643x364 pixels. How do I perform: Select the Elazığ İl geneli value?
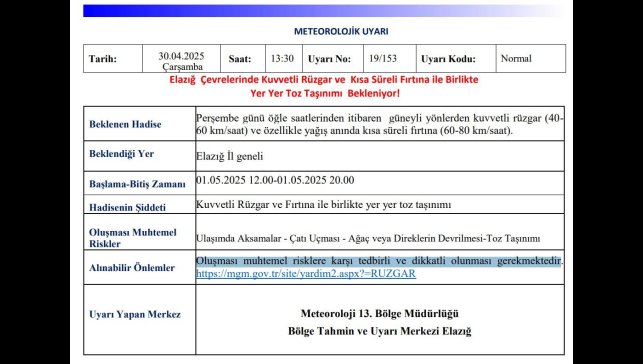pos(230,156)
